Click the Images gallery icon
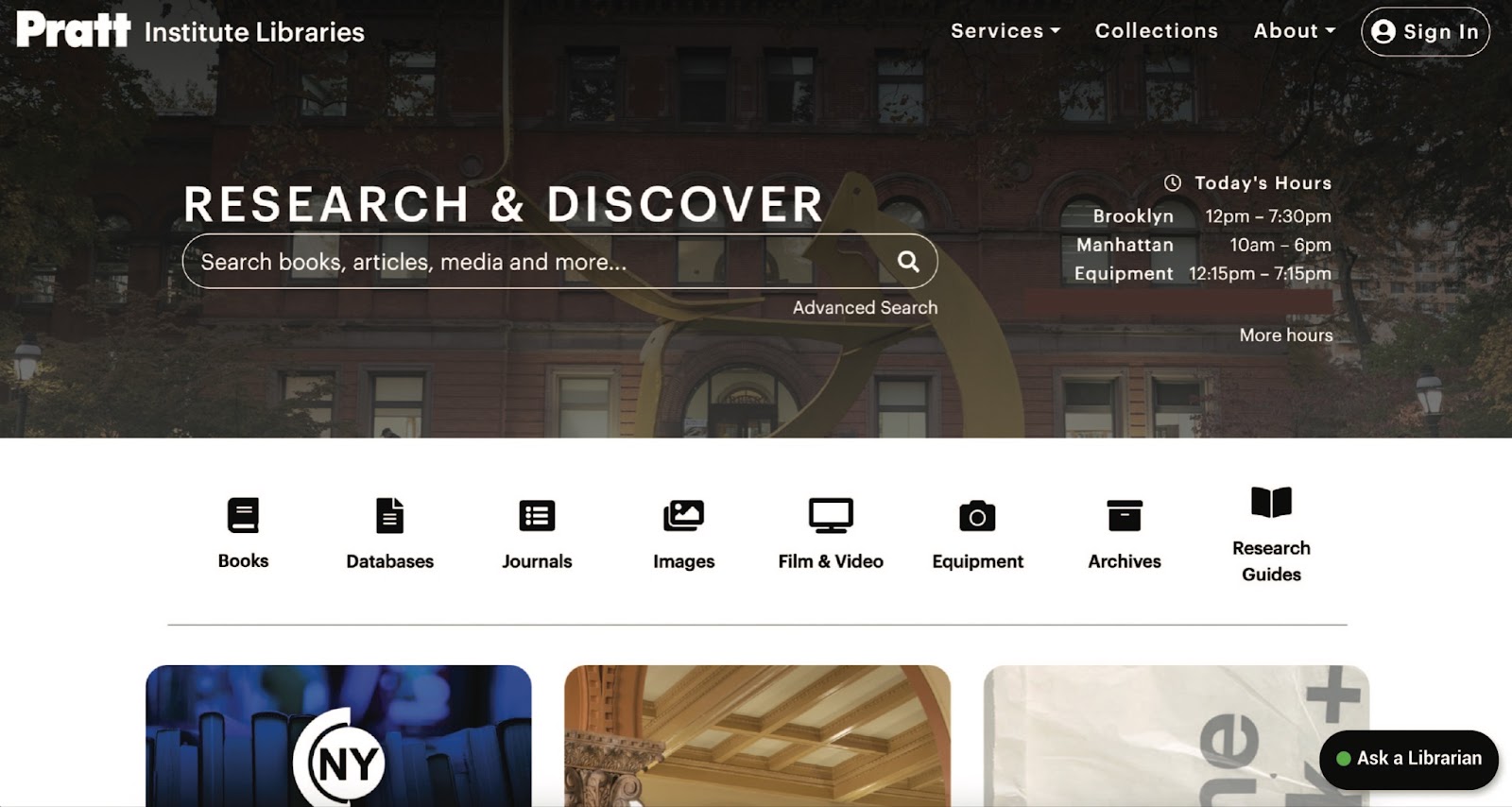Viewport: 1512px width, 807px height. tap(683, 516)
